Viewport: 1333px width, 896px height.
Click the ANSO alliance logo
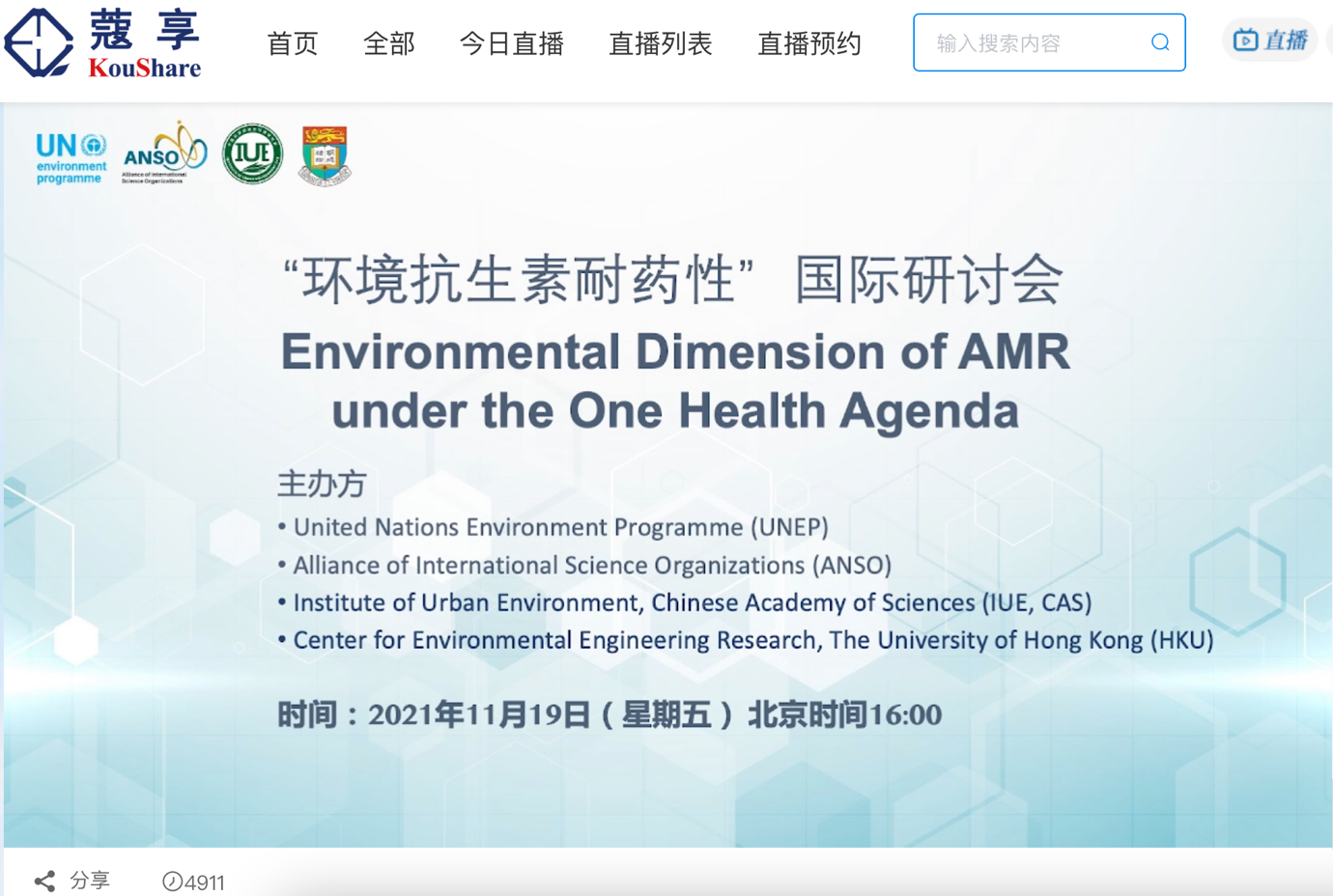click(x=164, y=154)
